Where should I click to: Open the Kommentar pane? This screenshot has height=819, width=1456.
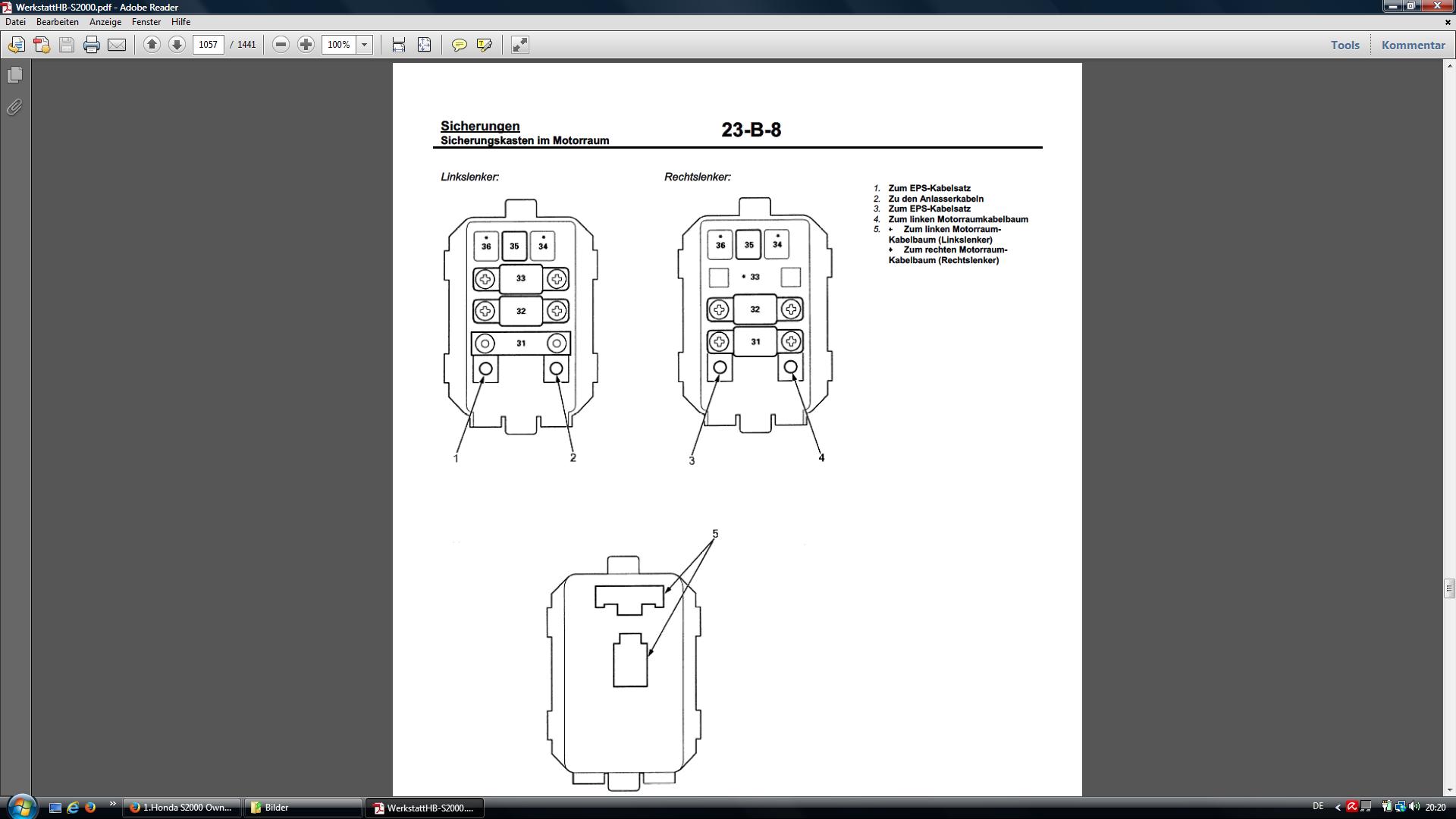[x=1413, y=45]
